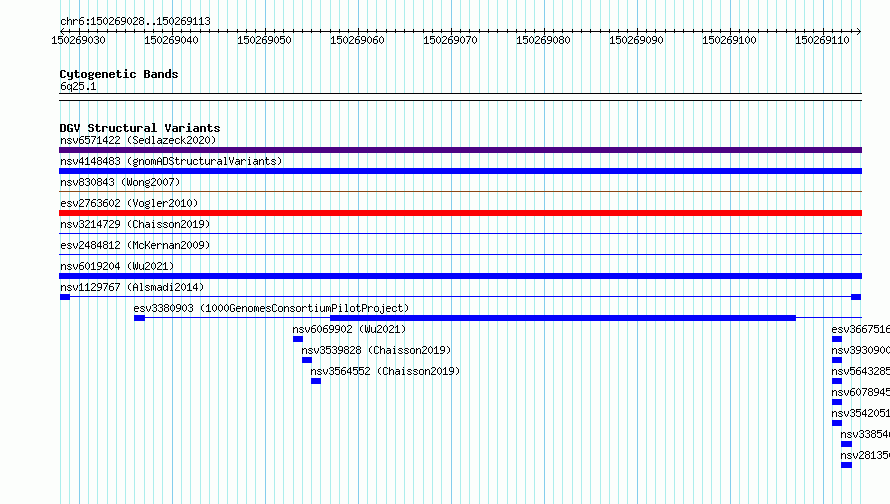Image resolution: width=890 pixels, height=504 pixels.
Task: Click ruler position 150269110
Action: [822, 40]
